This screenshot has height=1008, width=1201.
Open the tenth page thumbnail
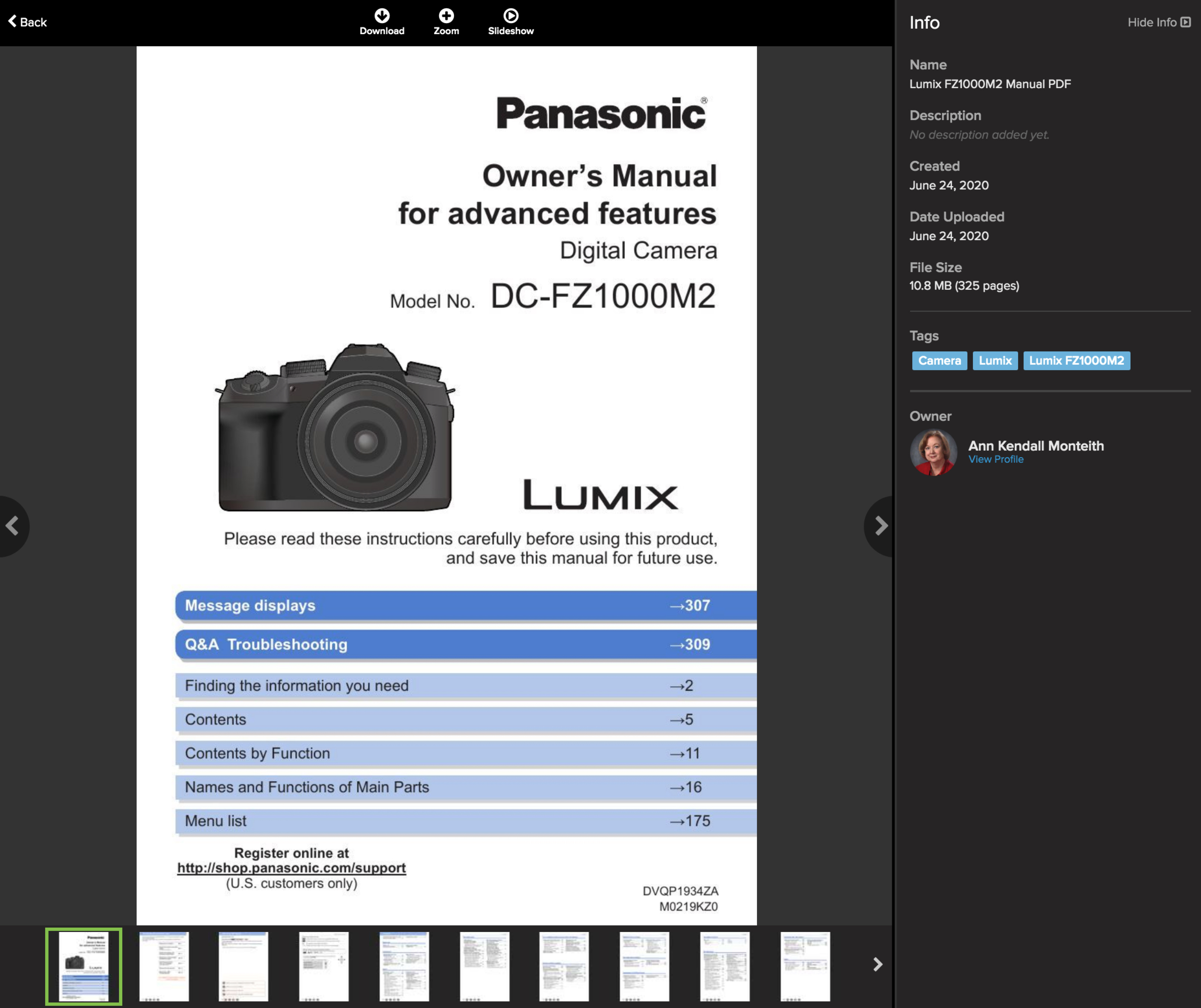pyautogui.click(x=805, y=966)
